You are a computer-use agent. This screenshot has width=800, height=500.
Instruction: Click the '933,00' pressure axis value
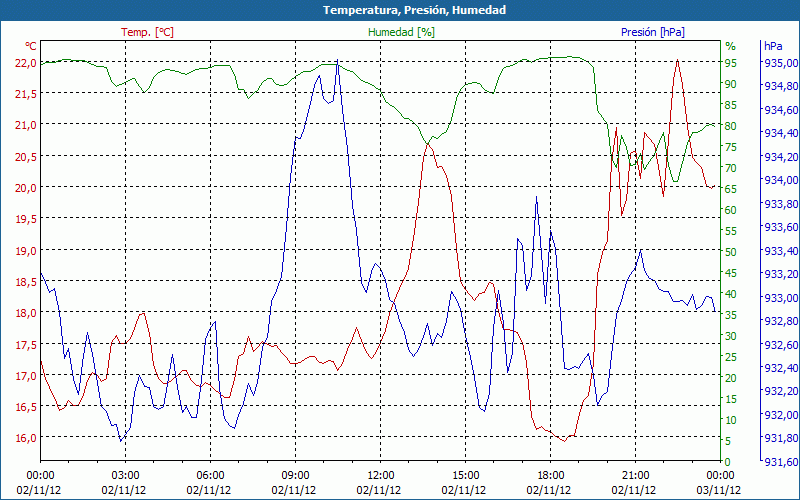(x=781, y=297)
